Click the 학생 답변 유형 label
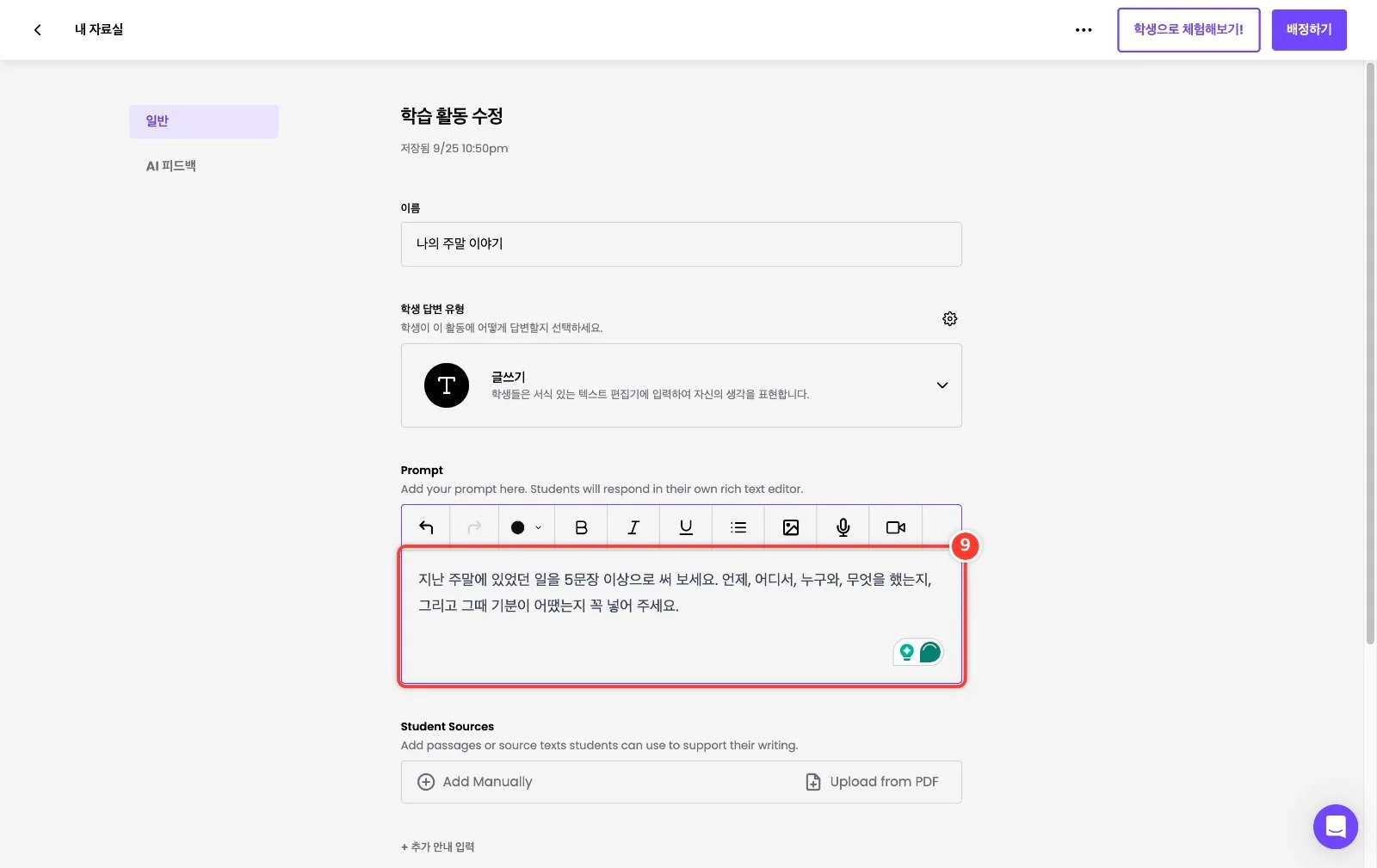The width and height of the screenshot is (1377, 868). click(432, 309)
